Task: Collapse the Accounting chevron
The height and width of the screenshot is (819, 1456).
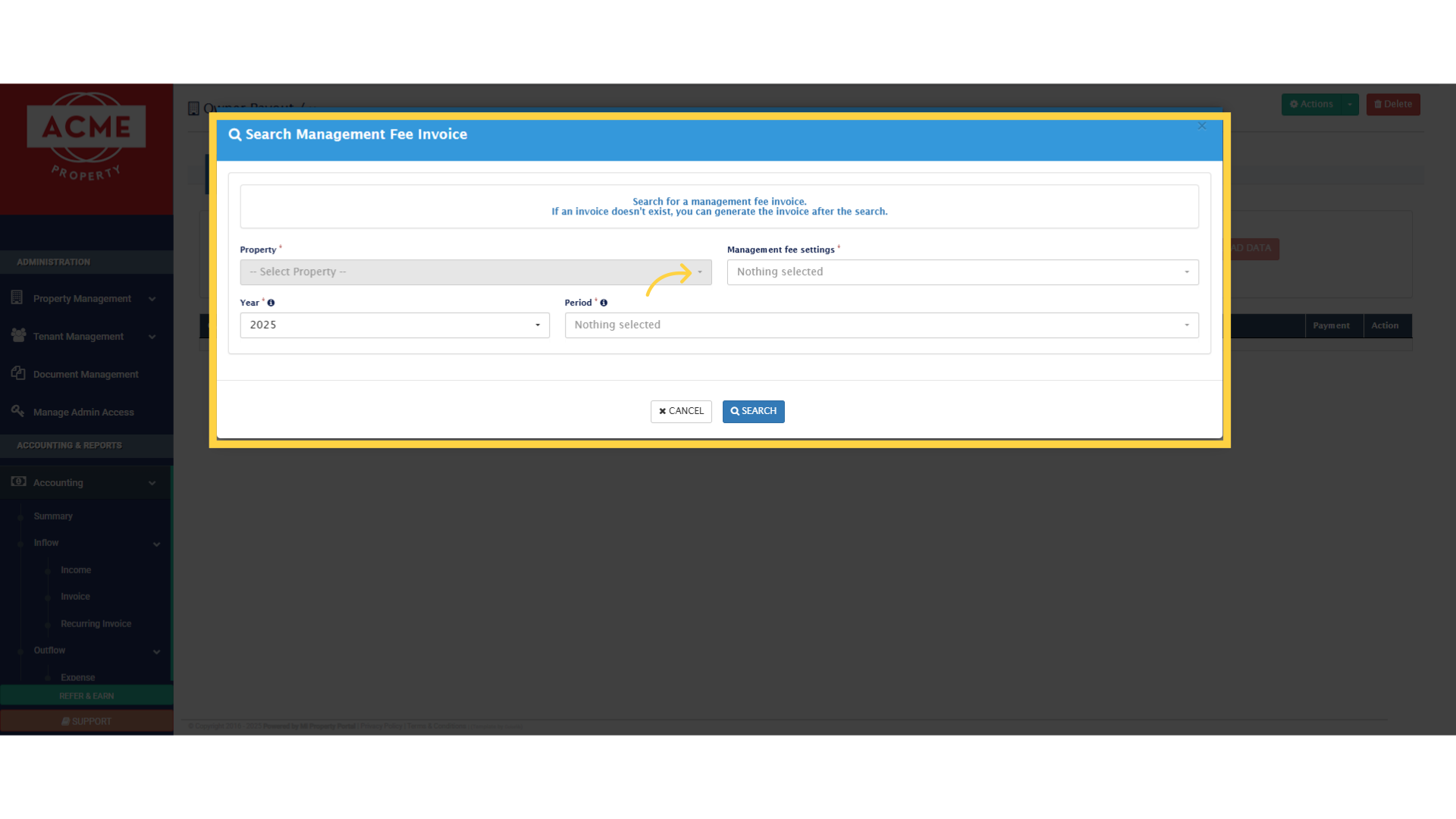Action: (x=152, y=483)
